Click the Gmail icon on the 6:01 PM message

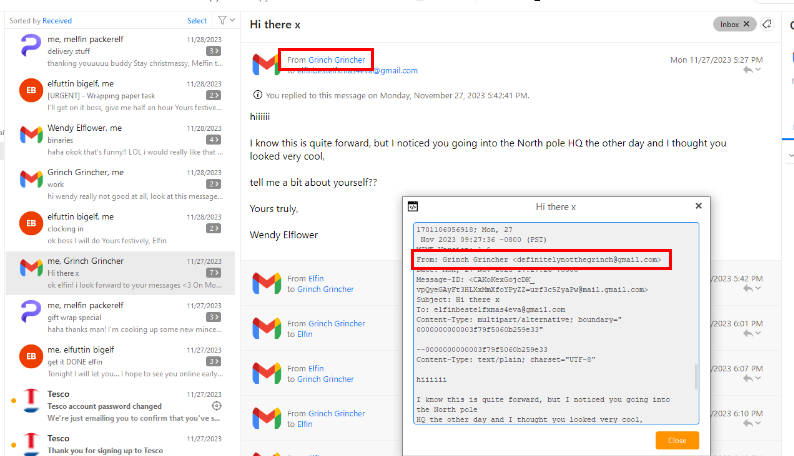pyautogui.click(x=266, y=328)
